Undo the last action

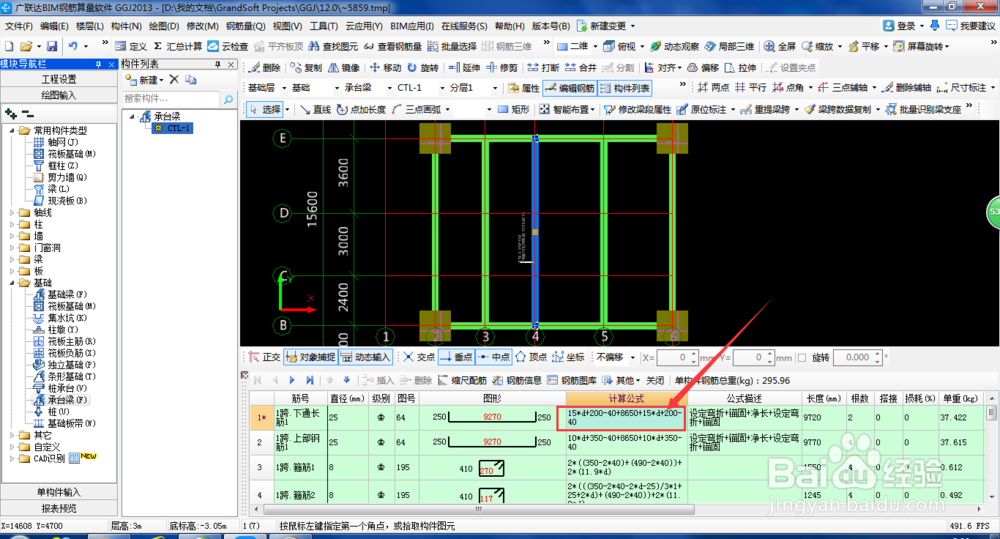click(73, 47)
